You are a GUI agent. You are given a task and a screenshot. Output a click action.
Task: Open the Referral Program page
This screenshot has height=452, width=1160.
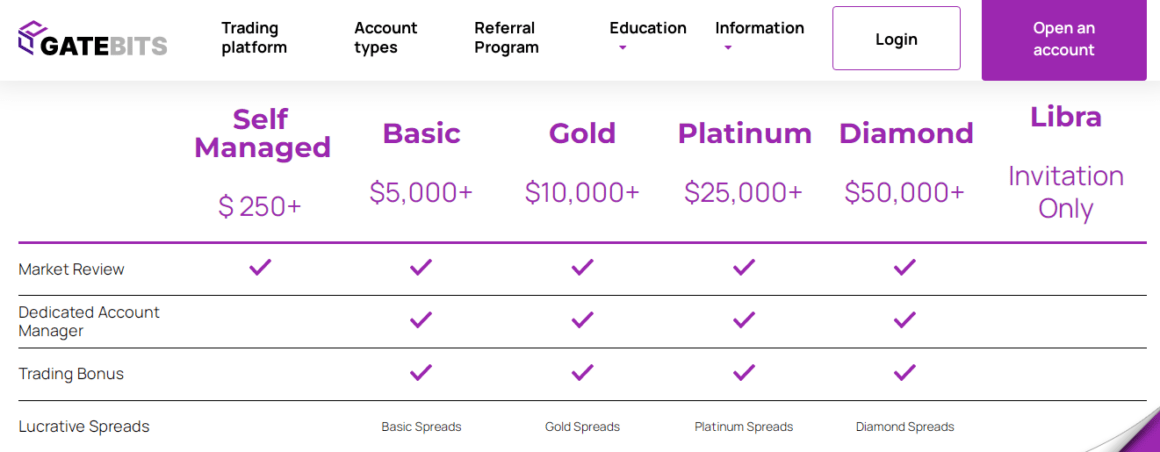(506, 38)
